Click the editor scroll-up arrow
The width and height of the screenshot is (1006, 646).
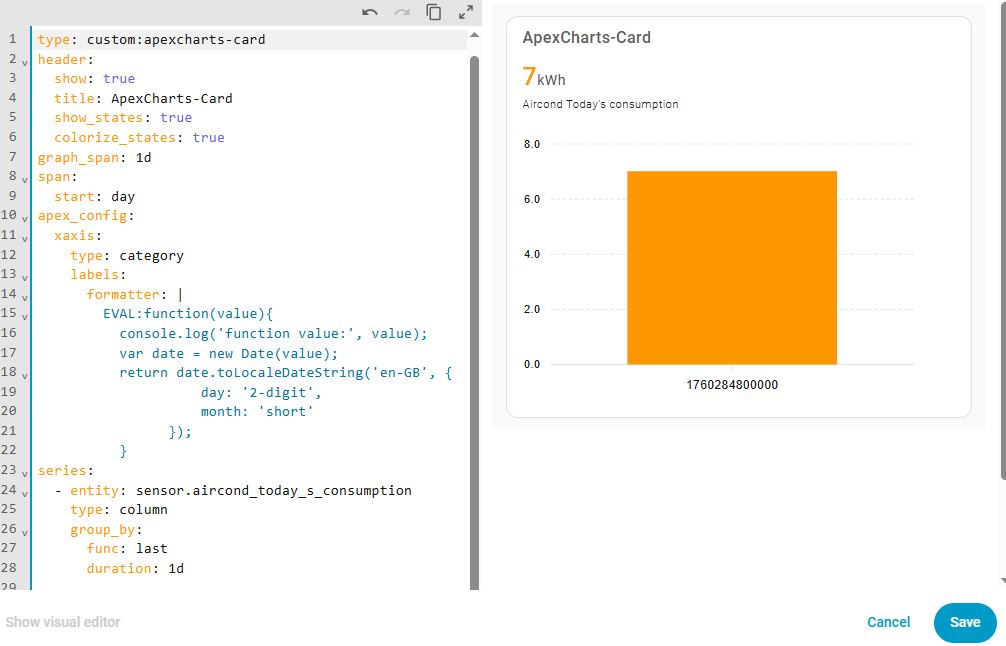pos(474,35)
